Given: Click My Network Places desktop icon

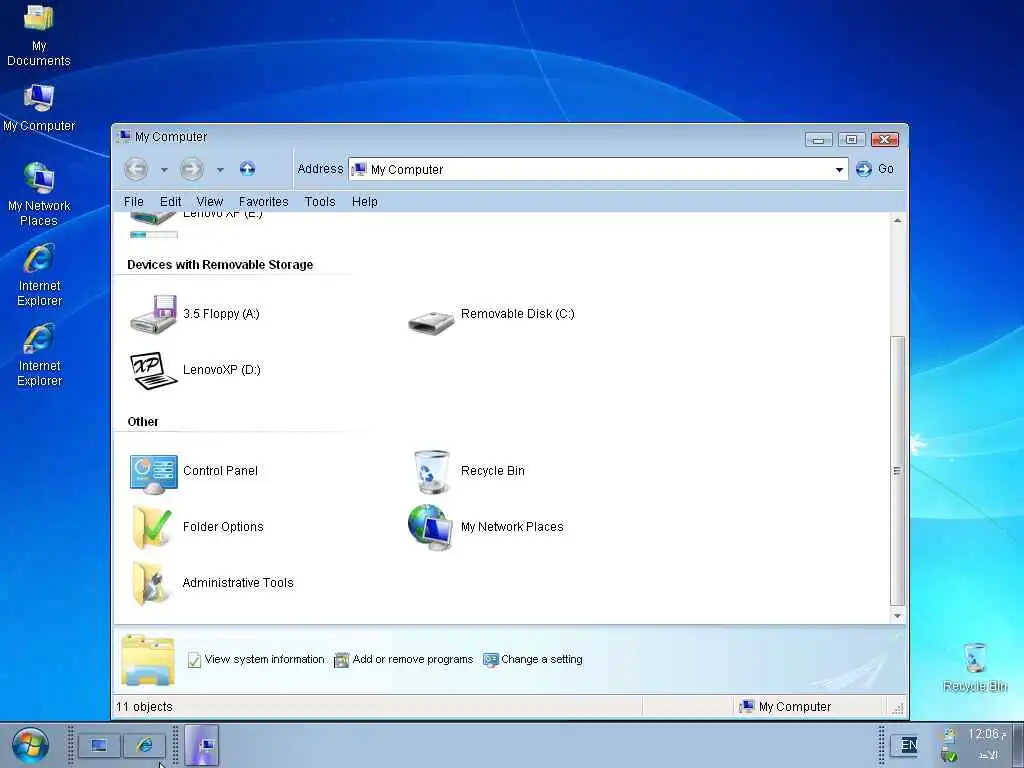Looking at the screenshot, I should click(39, 195).
